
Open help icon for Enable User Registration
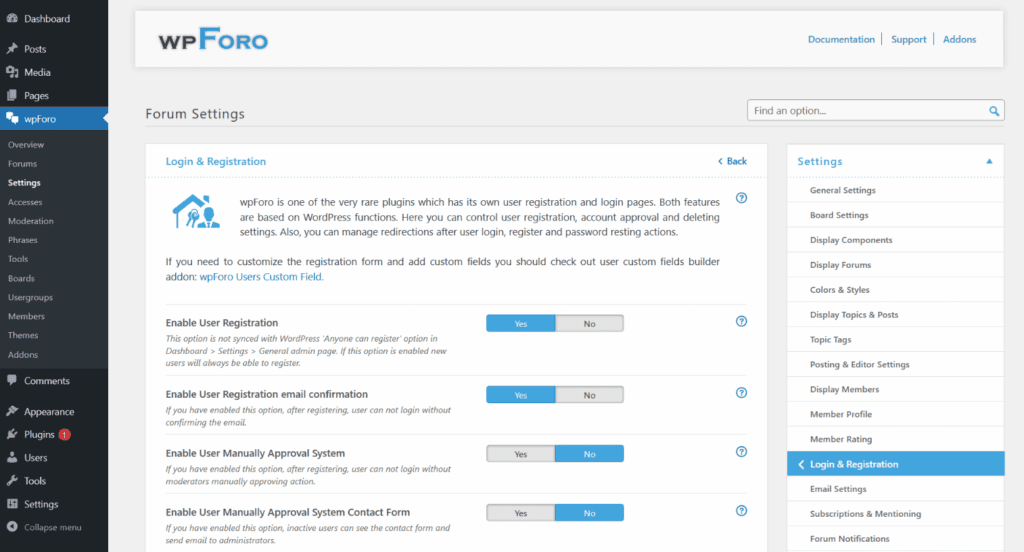(741, 321)
